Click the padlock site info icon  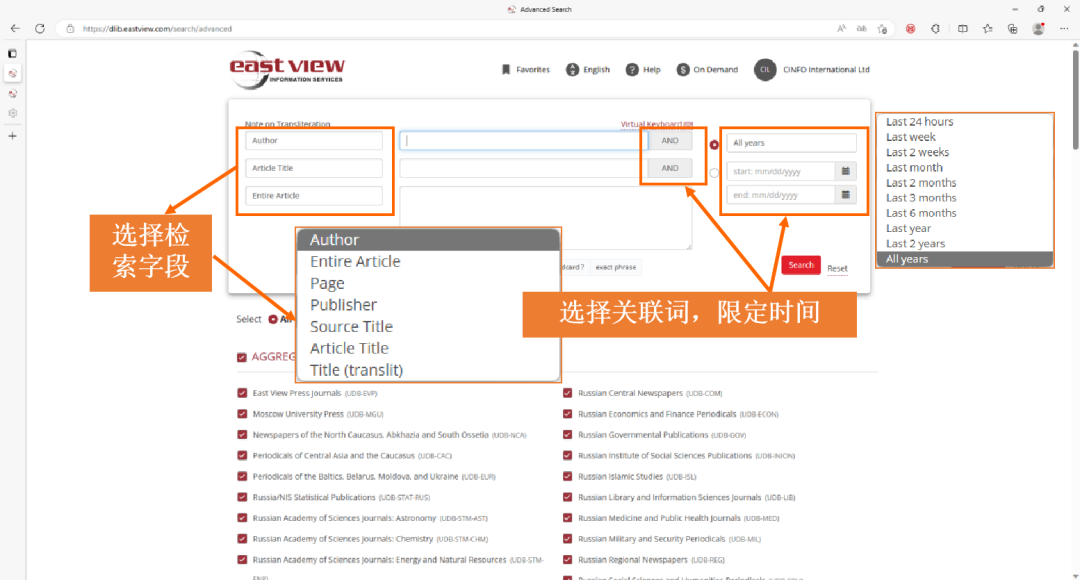click(x=70, y=29)
